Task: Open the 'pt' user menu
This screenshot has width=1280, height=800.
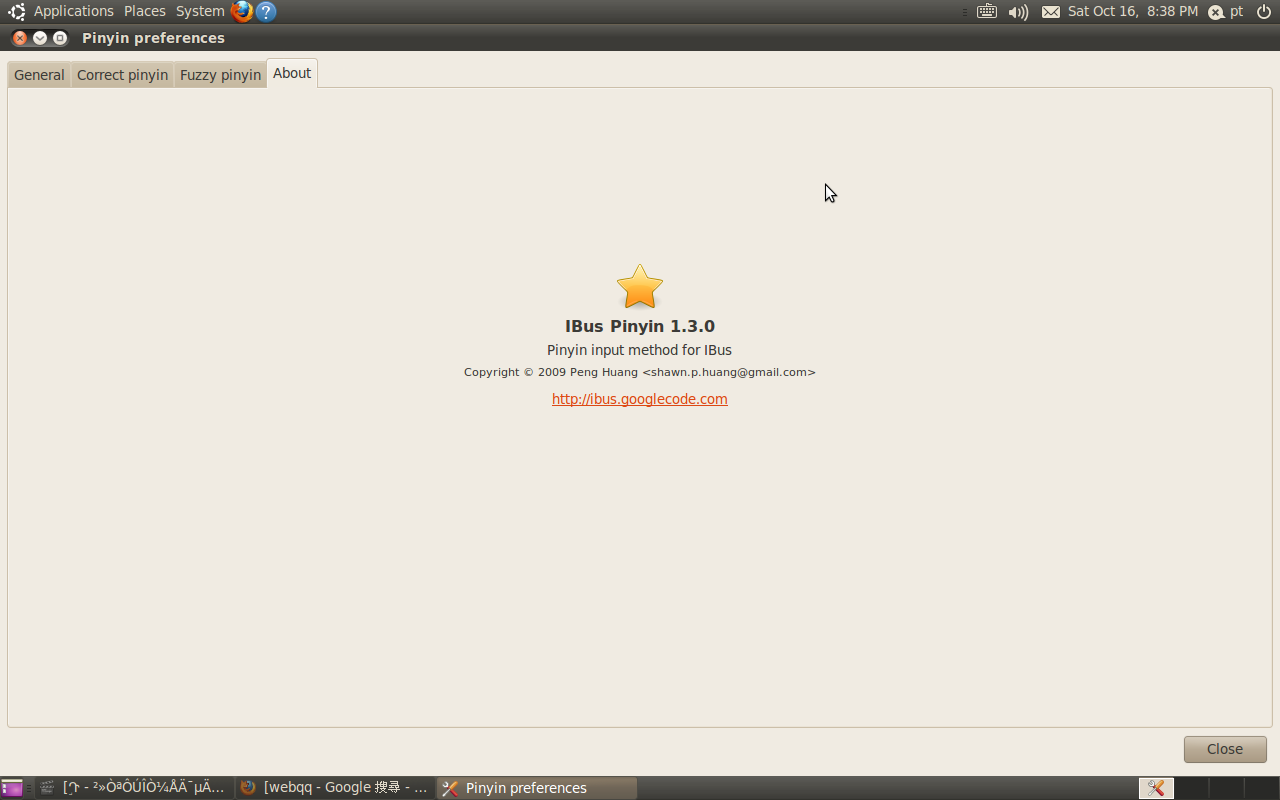Action: coord(1237,11)
